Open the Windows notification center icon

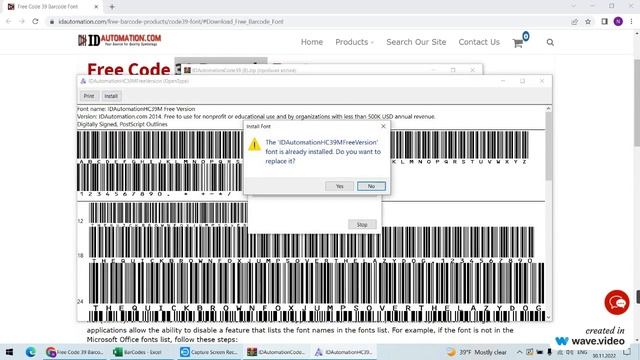pos(627,352)
